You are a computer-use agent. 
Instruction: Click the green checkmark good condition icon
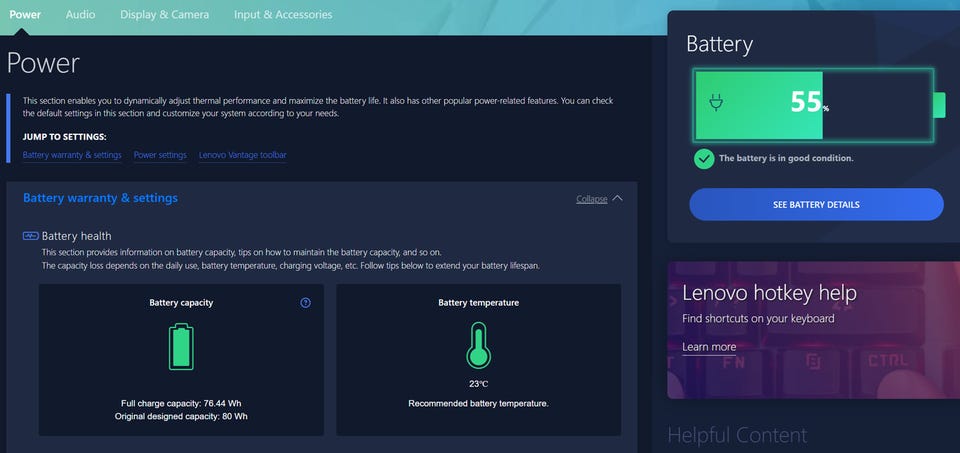click(x=704, y=159)
